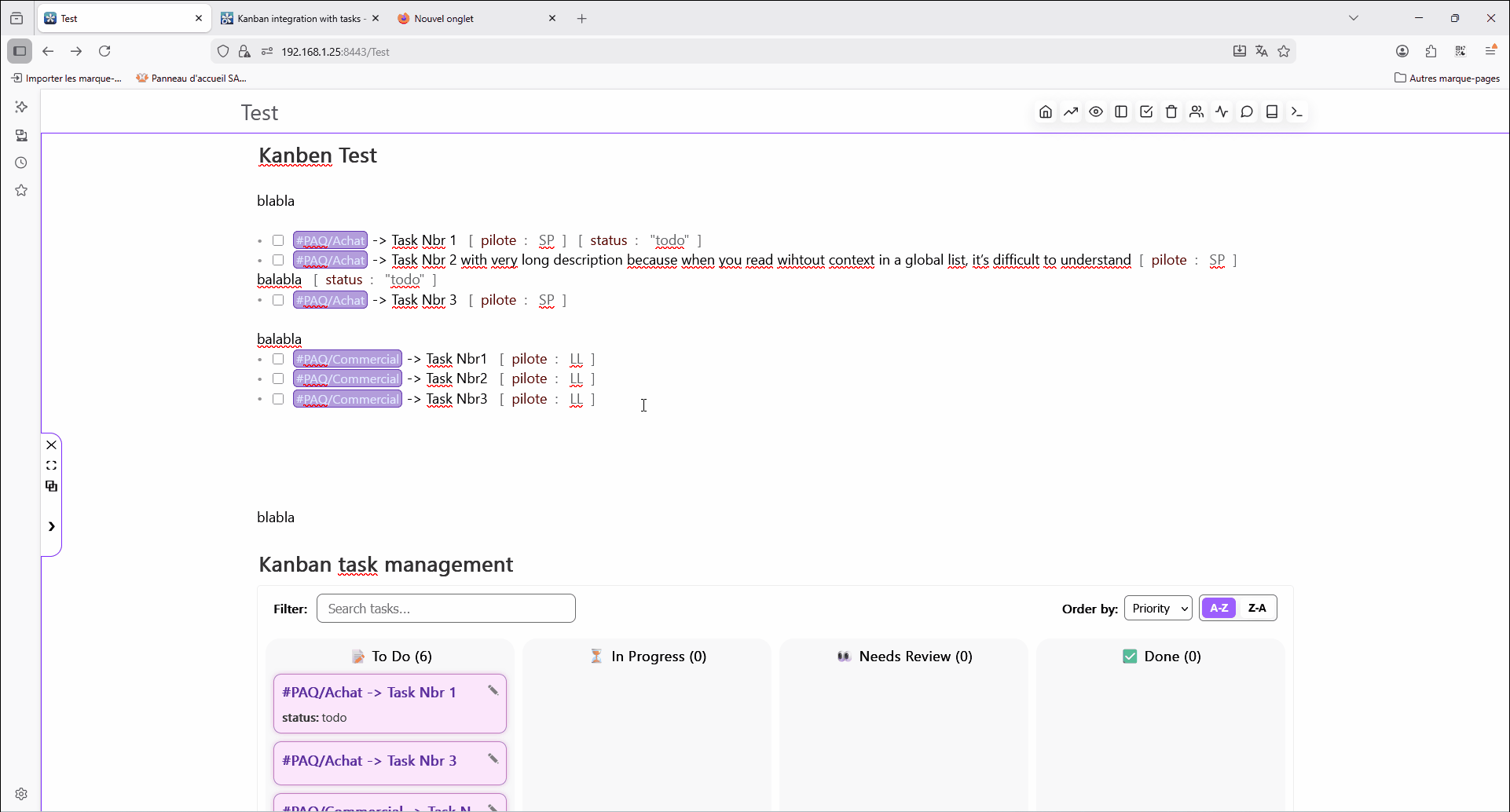
Task: Click the book icon in toolbar
Action: (1272, 112)
